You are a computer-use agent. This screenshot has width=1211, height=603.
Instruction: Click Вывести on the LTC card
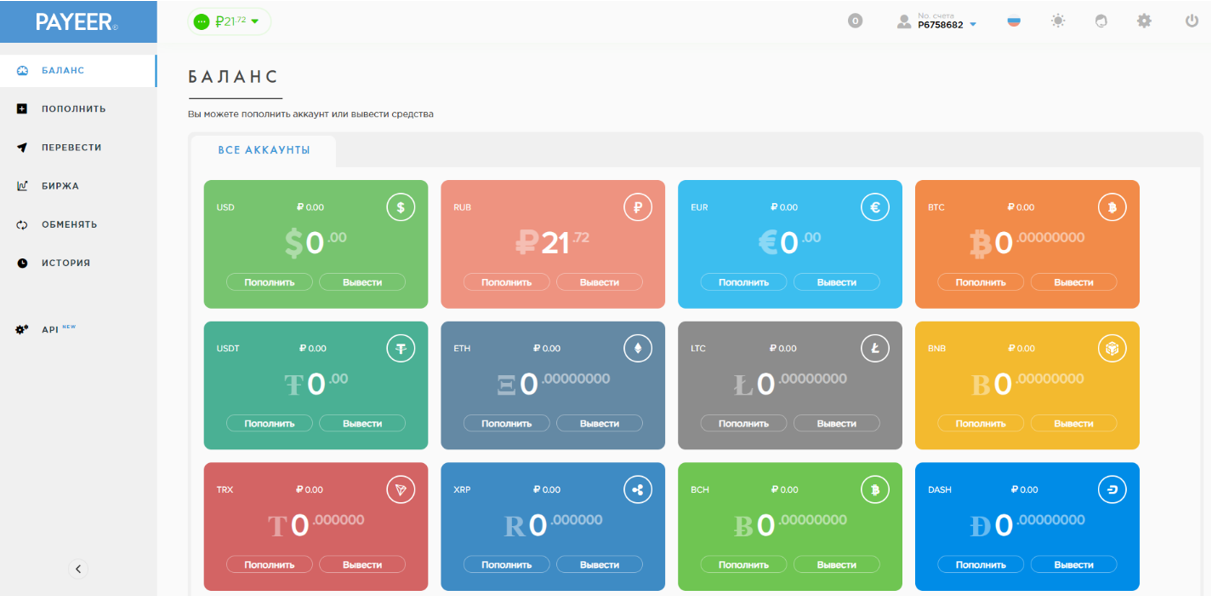pos(836,424)
